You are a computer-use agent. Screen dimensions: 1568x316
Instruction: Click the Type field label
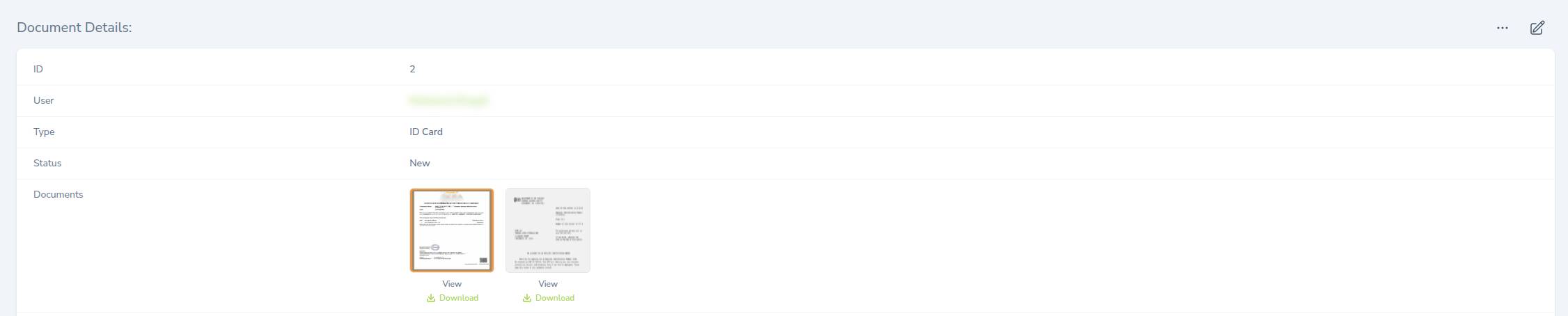[44, 132]
